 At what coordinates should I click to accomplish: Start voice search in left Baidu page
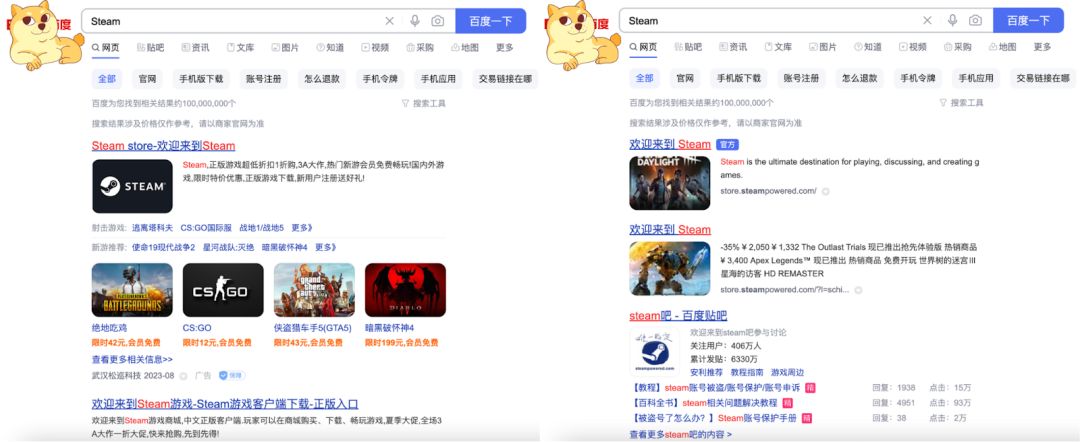(415, 21)
